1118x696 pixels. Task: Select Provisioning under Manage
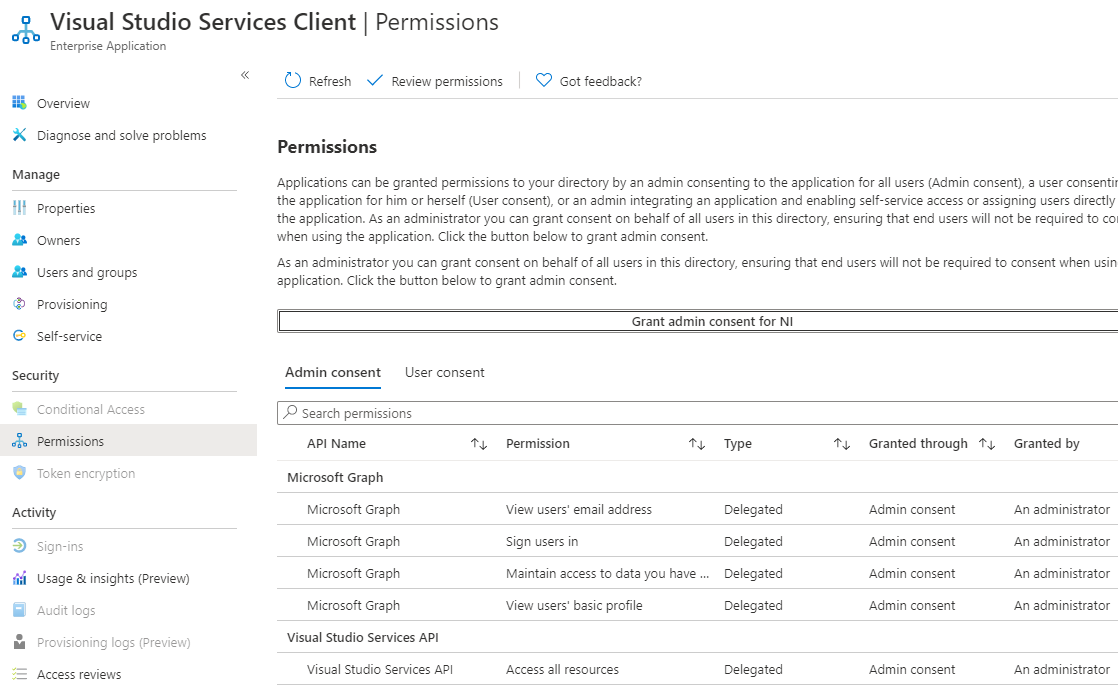click(x=72, y=304)
